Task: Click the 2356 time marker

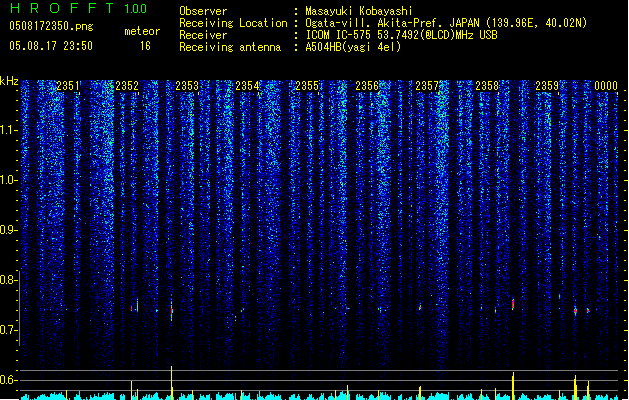Action: (x=367, y=86)
